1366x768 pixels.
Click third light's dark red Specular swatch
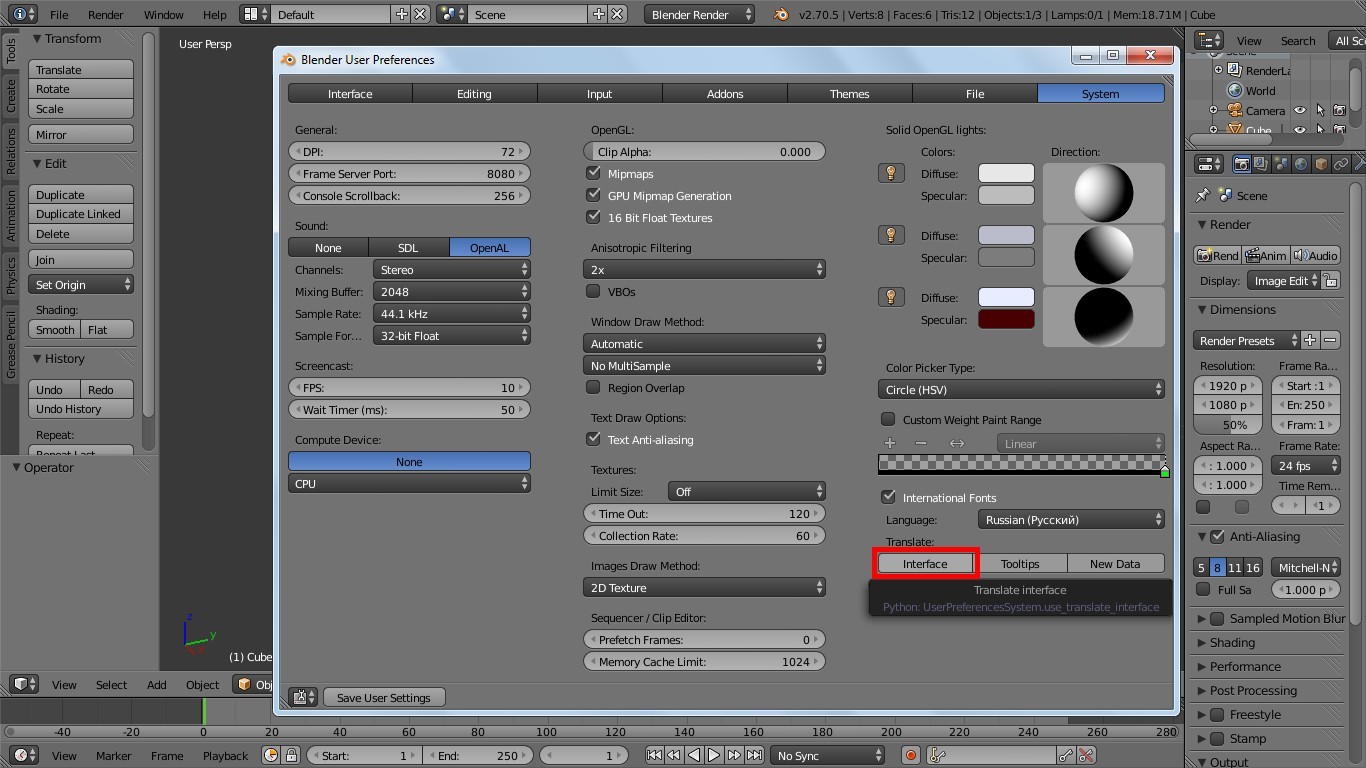click(x=1006, y=319)
